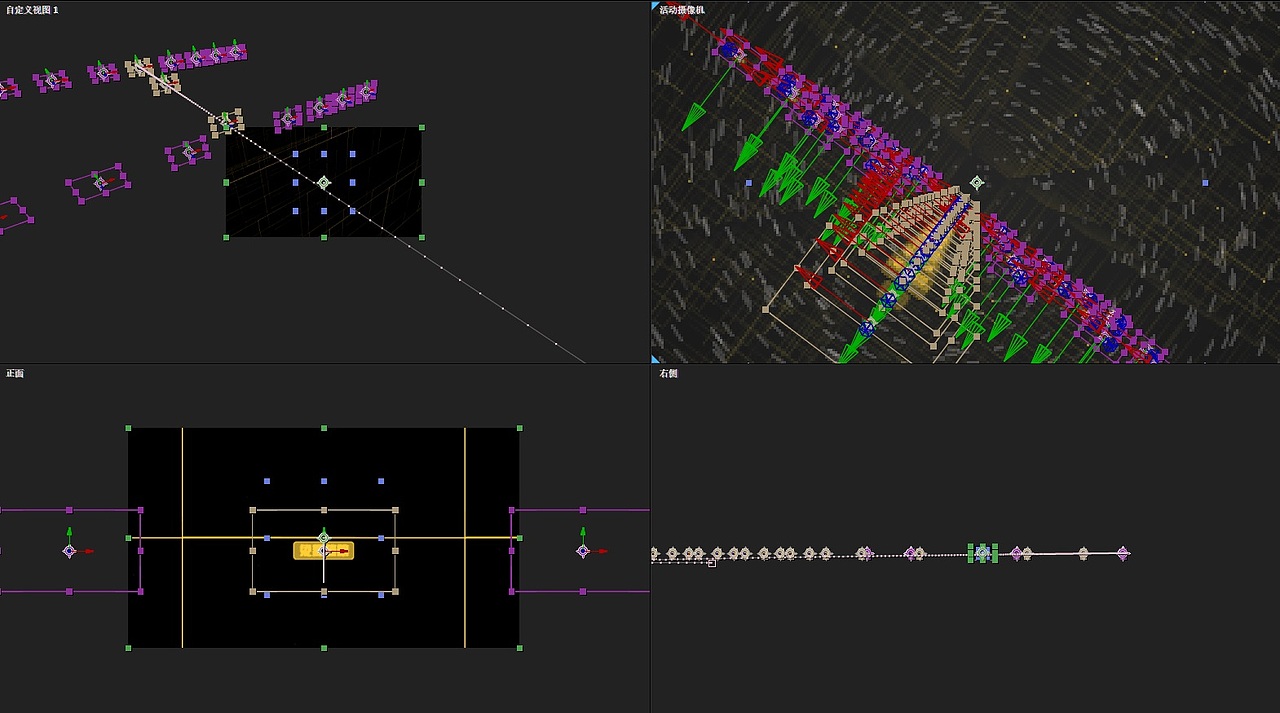Click top-right green corner handle in 自定义视图 1

tap(421, 127)
